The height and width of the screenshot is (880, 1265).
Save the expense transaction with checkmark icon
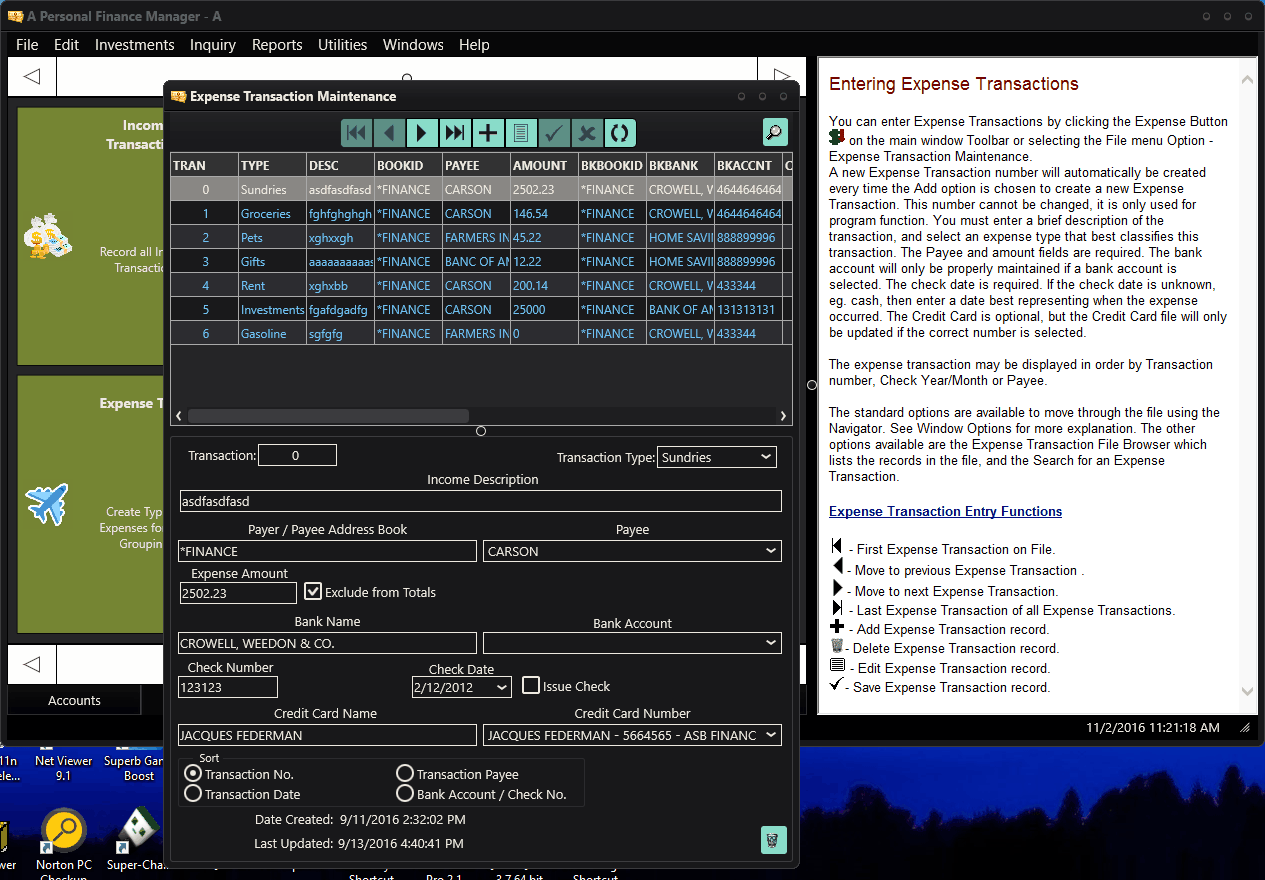click(x=554, y=133)
